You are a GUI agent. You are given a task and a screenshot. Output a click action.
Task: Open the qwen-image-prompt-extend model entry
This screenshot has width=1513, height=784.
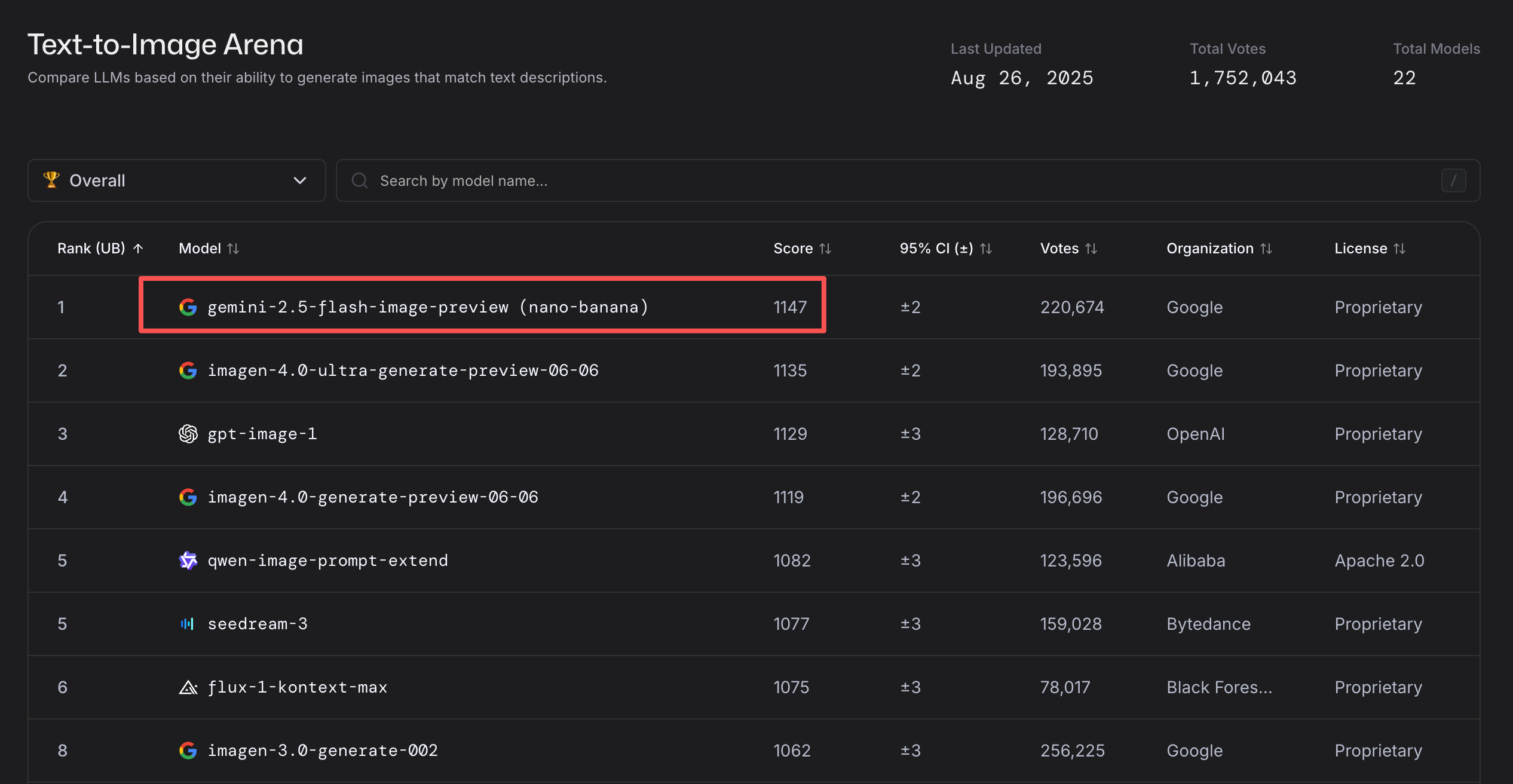(x=328, y=561)
